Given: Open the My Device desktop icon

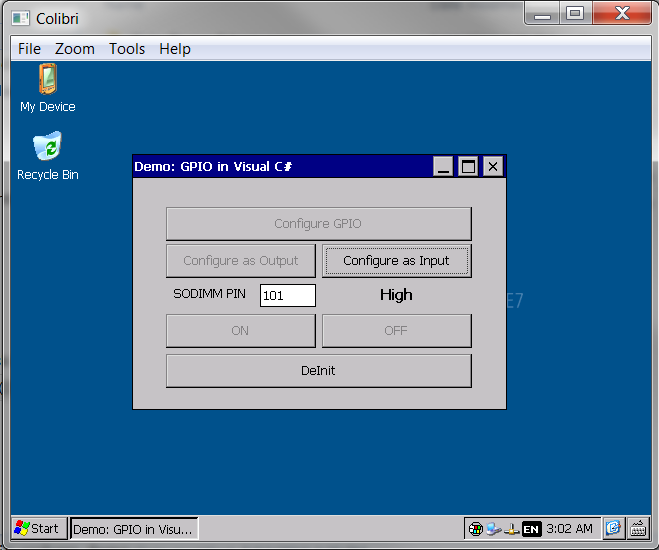Looking at the screenshot, I should point(47,88).
